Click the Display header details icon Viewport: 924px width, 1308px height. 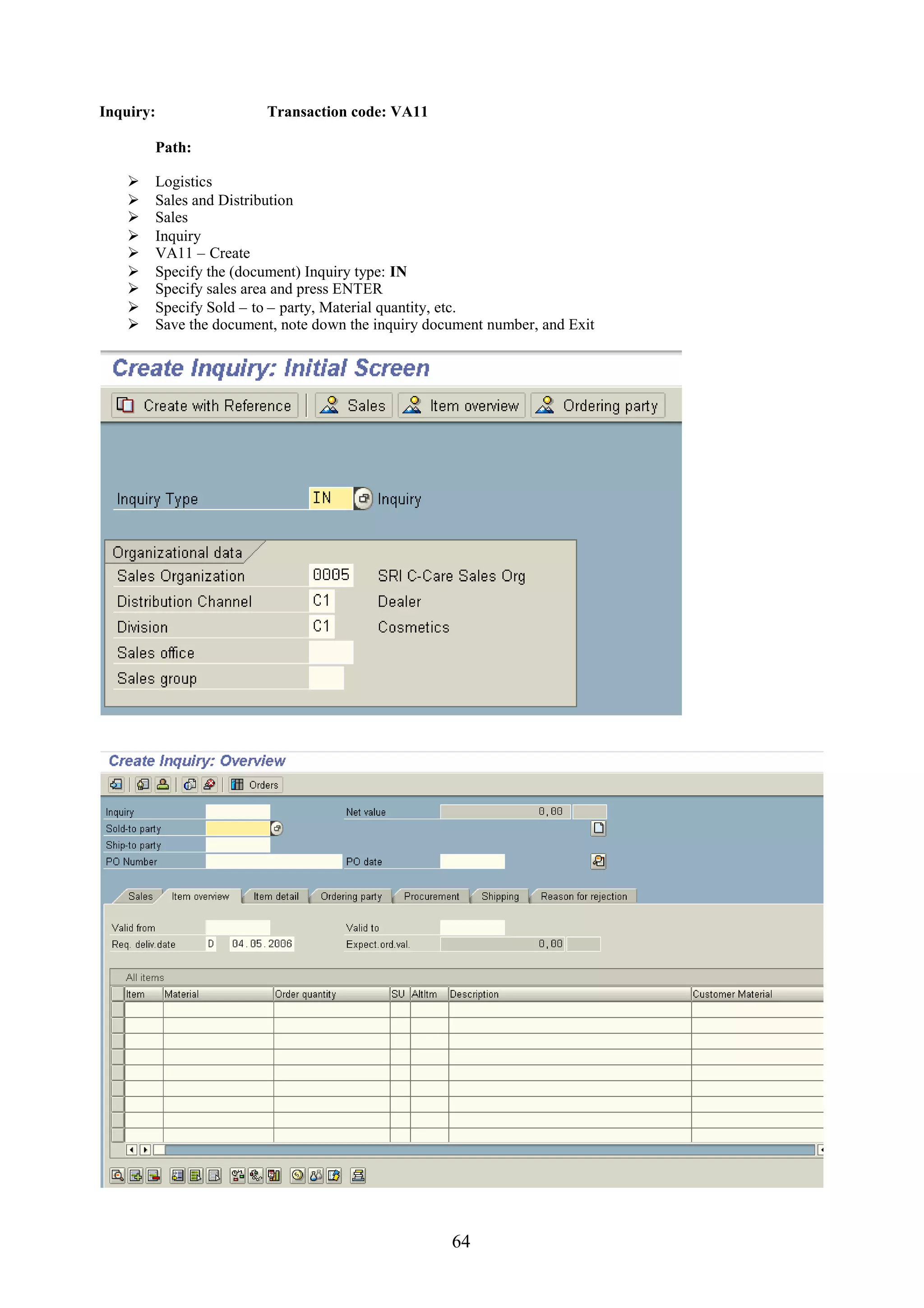pos(143,784)
